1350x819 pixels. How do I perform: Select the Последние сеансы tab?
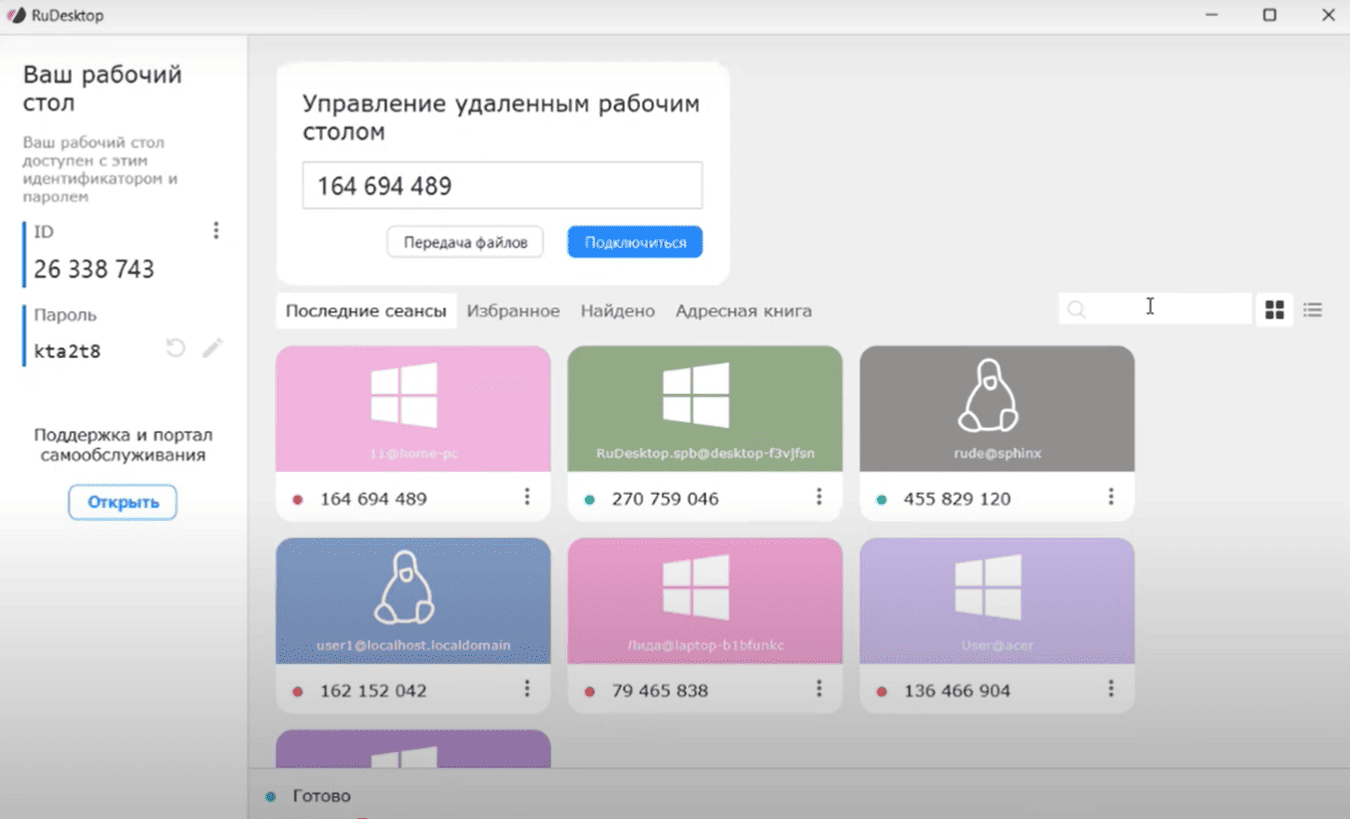(366, 311)
